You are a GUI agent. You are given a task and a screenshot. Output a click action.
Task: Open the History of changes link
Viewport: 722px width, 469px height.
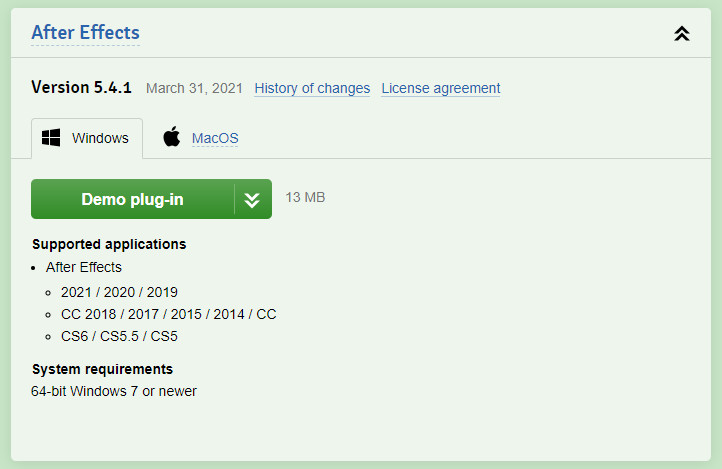point(312,88)
